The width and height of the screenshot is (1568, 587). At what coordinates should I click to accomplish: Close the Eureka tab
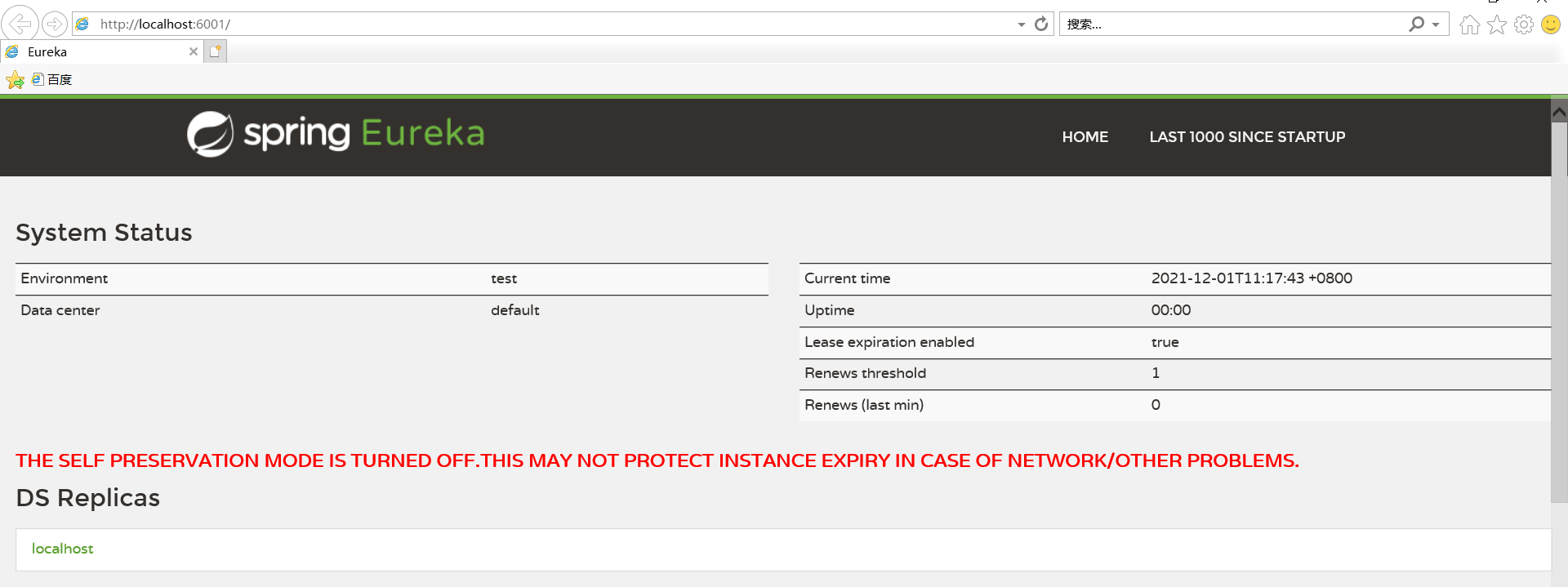click(x=194, y=51)
